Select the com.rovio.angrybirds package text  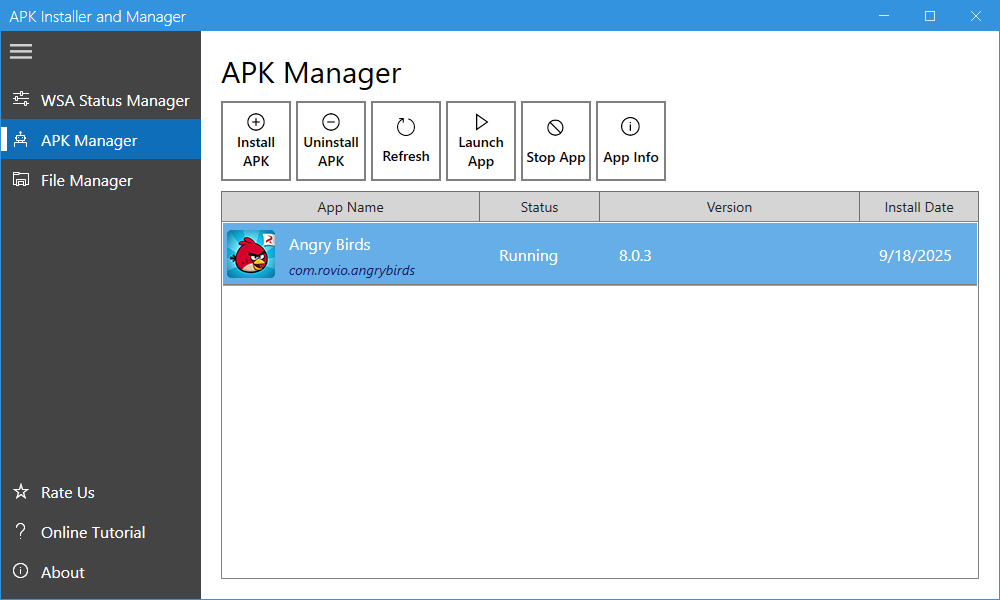[352, 270]
